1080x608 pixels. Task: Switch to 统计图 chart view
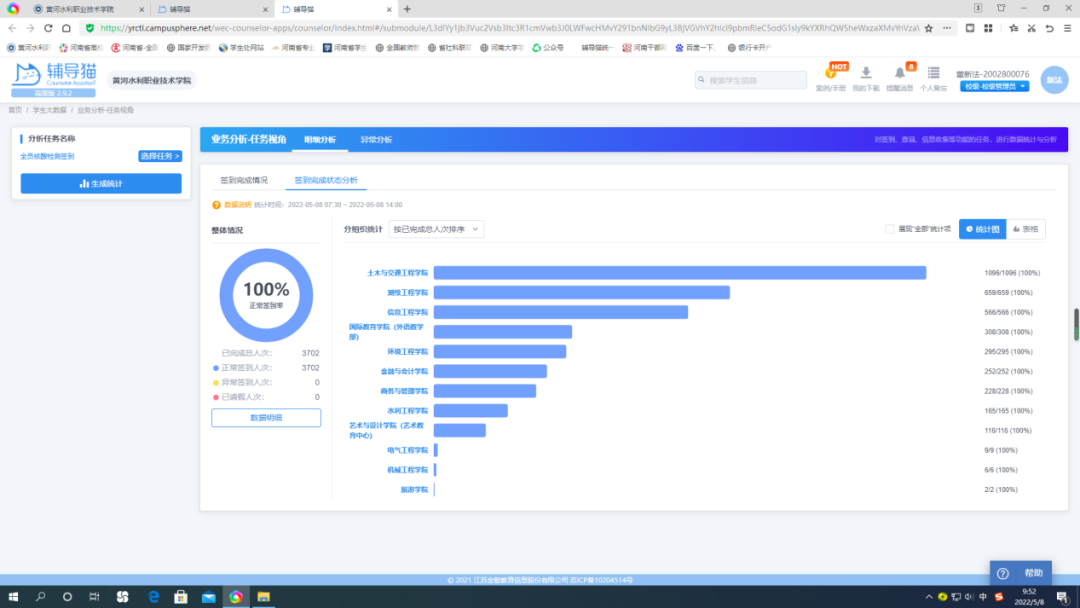click(x=982, y=229)
